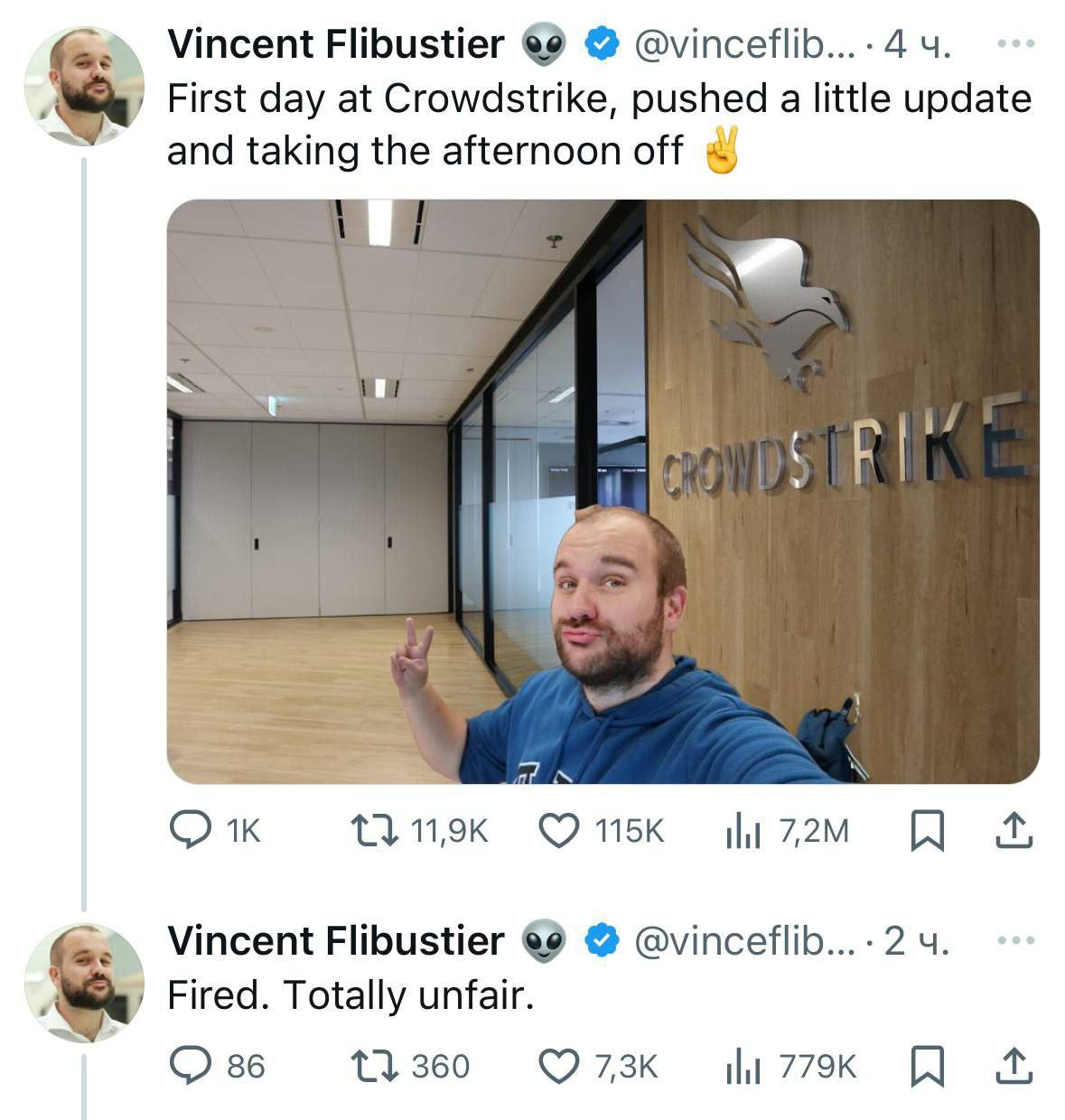Retweet the first tweet with 11,9K reposts
This screenshot has width=1065, height=1120.
(374, 830)
